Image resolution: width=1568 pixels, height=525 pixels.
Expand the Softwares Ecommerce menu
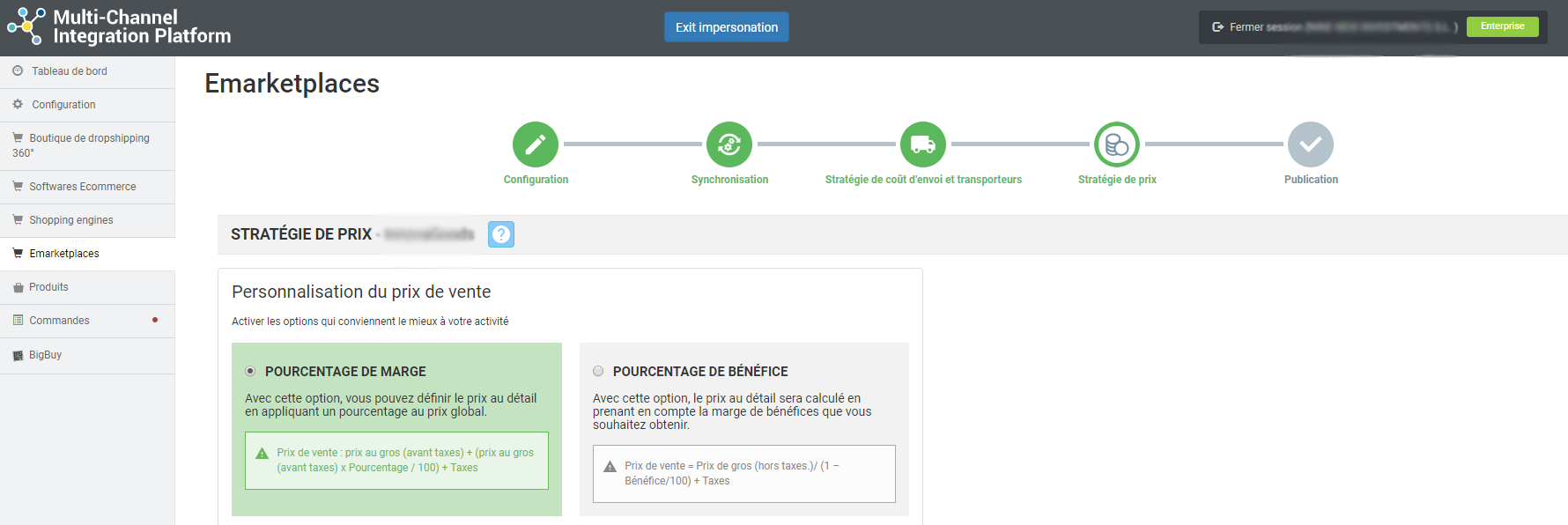(83, 187)
